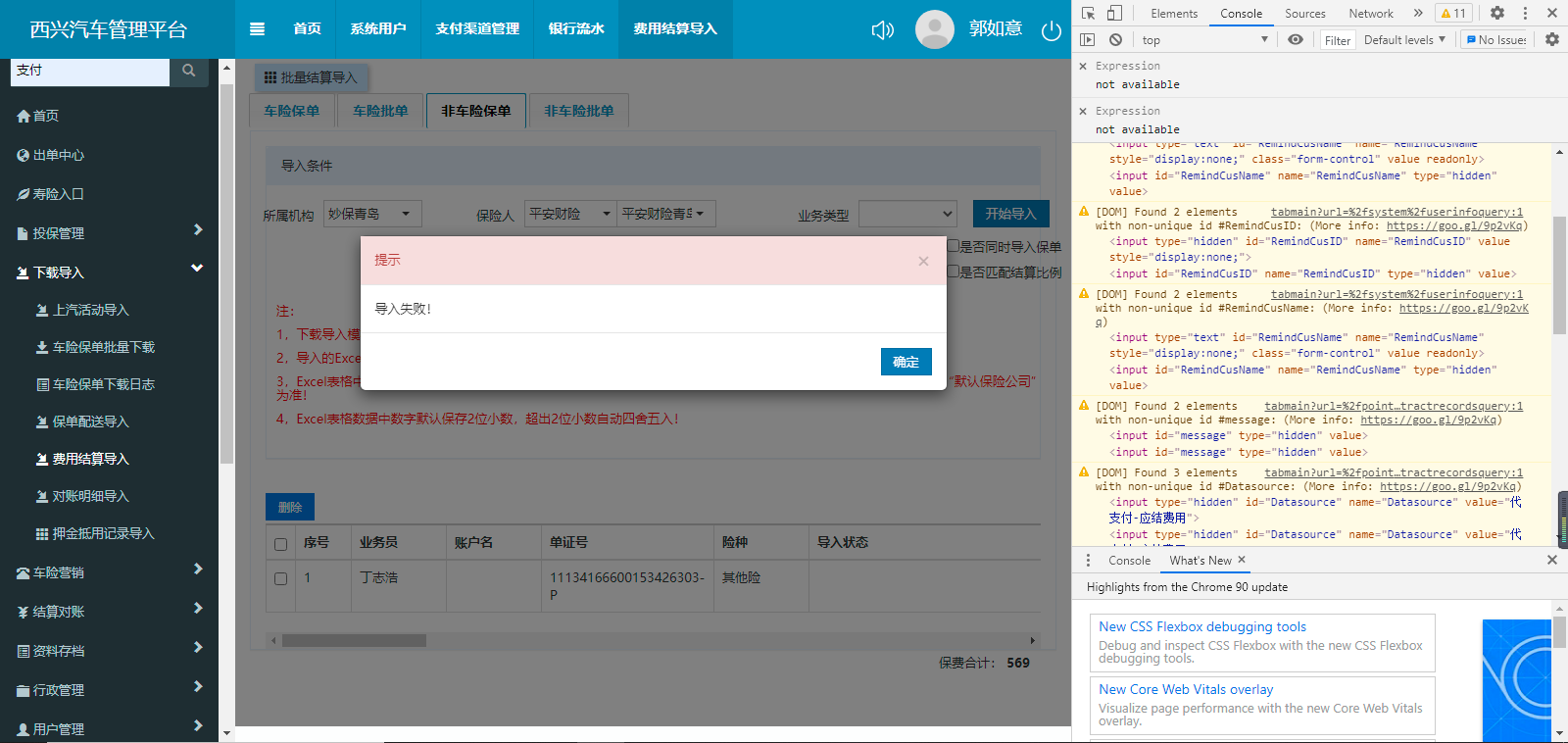Open the Network tab in DevTools
This screenshot has width=1568, height=743.
click(x=1370, y=14)
